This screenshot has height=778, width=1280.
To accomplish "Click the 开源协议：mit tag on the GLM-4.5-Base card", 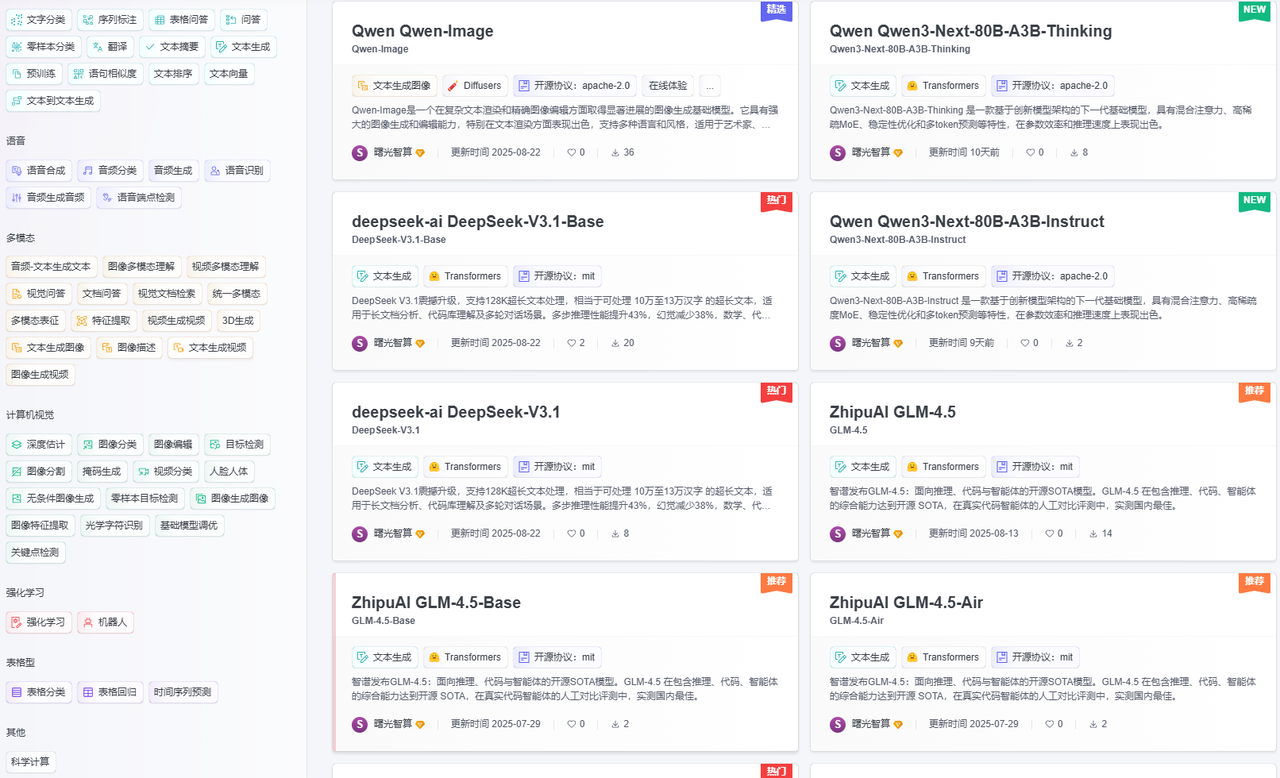I will tap(558, 657).
